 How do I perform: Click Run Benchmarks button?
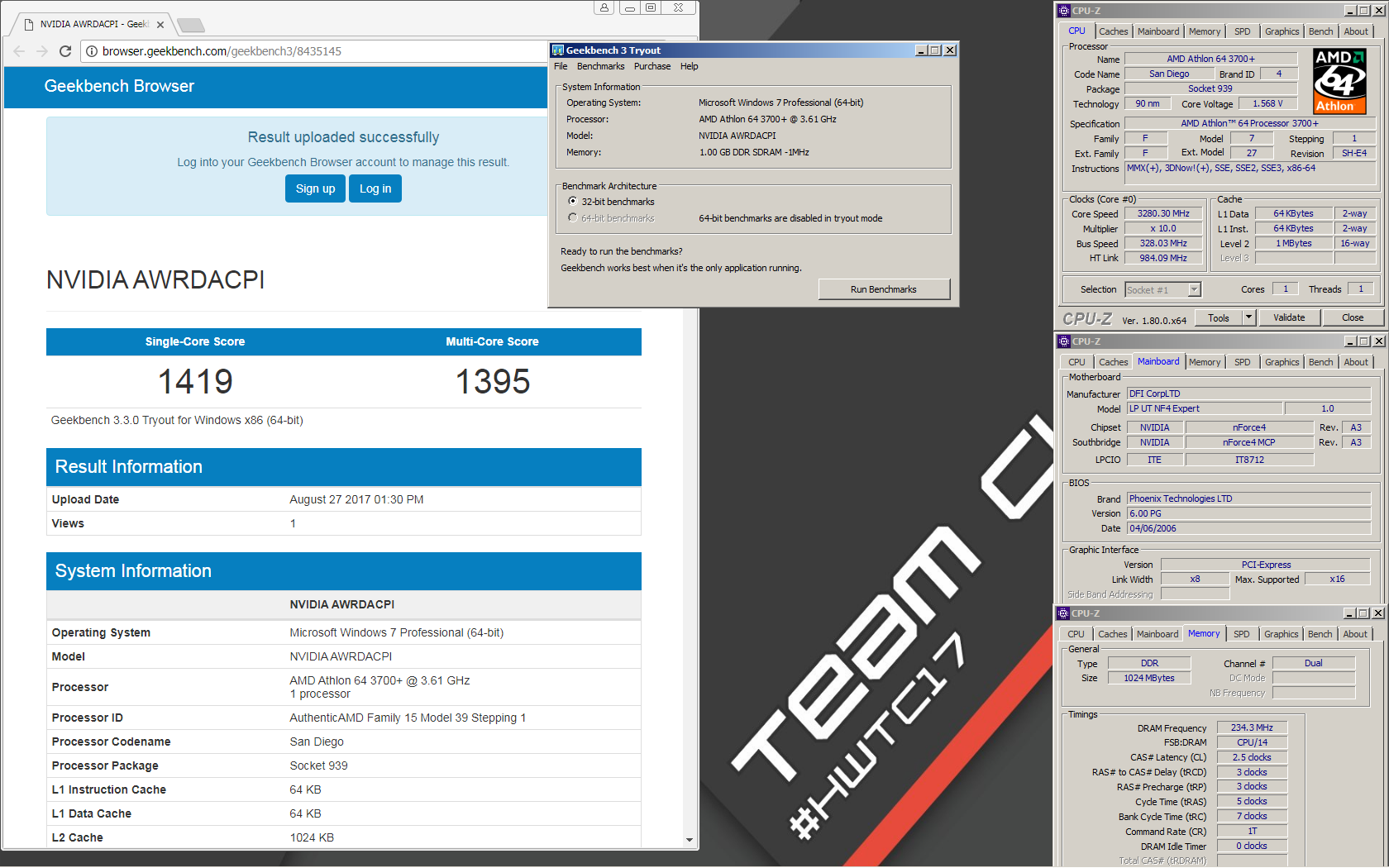884,289
